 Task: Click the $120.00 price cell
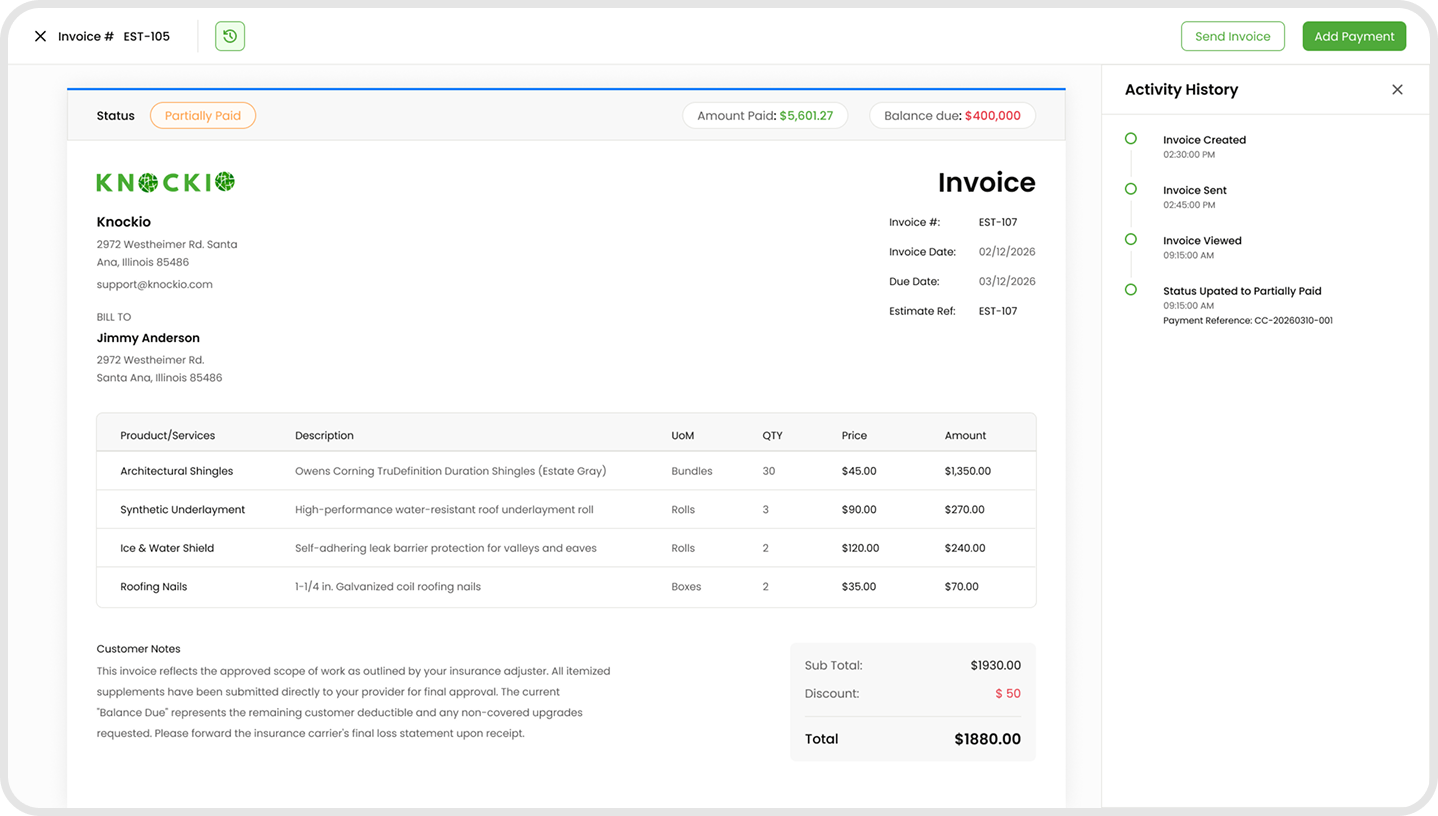pos(861,548)
